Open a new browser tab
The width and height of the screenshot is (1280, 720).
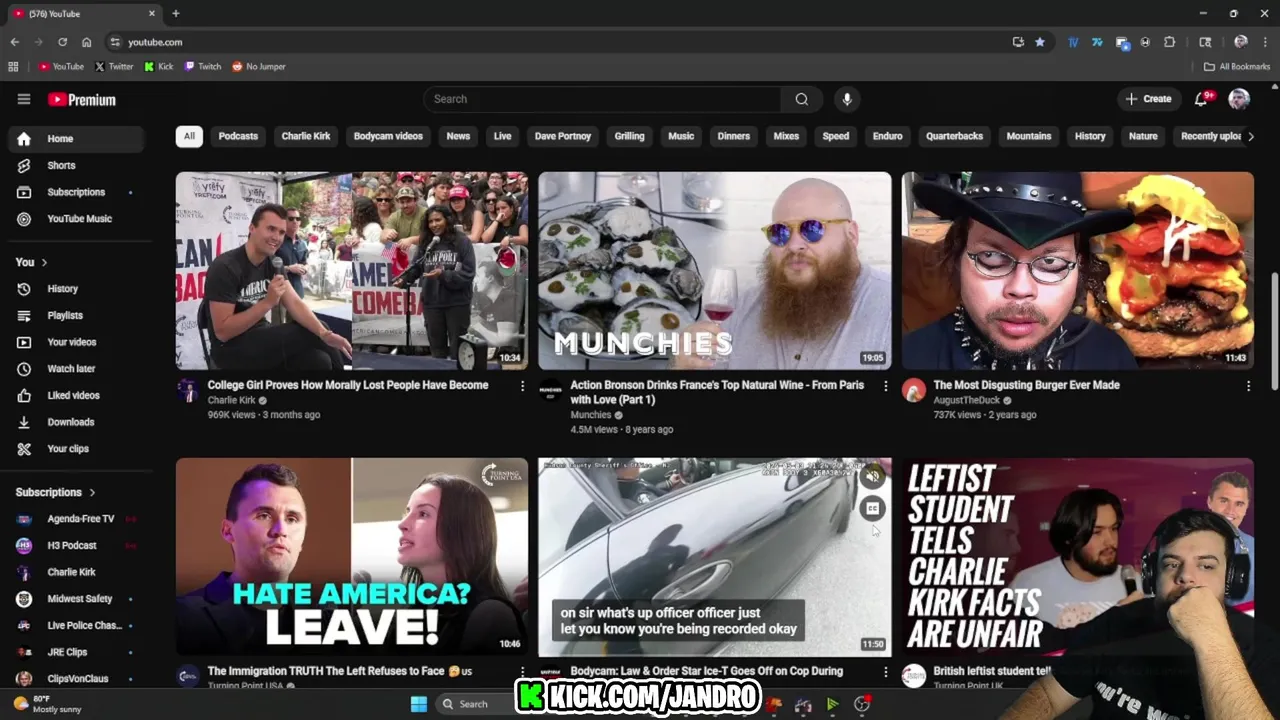click(x=176, y=13)
